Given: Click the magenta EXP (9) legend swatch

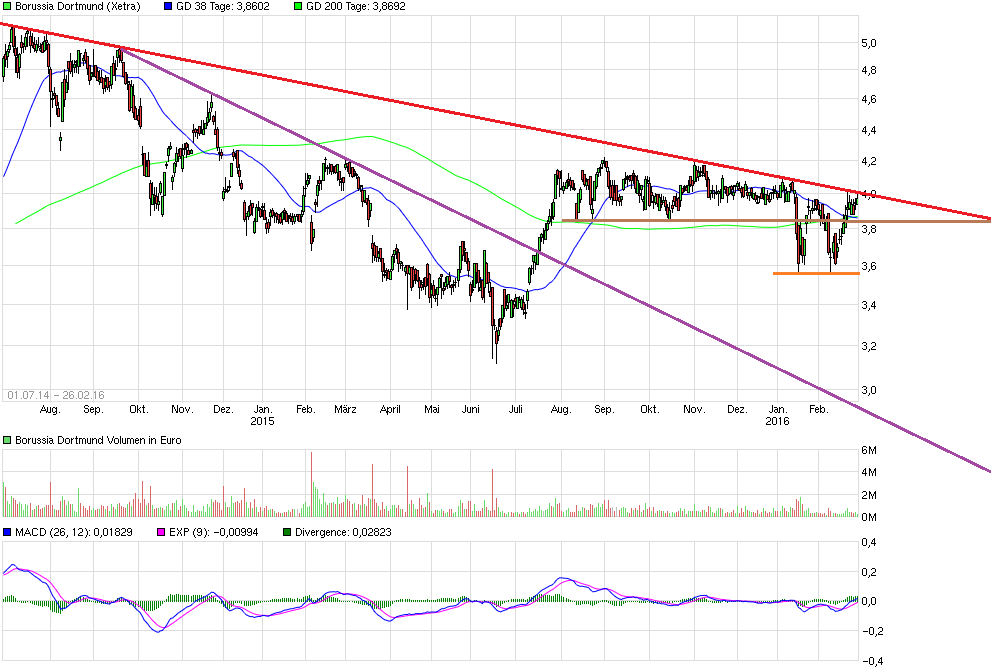Looking at the screenshot, I should point(161,533).
